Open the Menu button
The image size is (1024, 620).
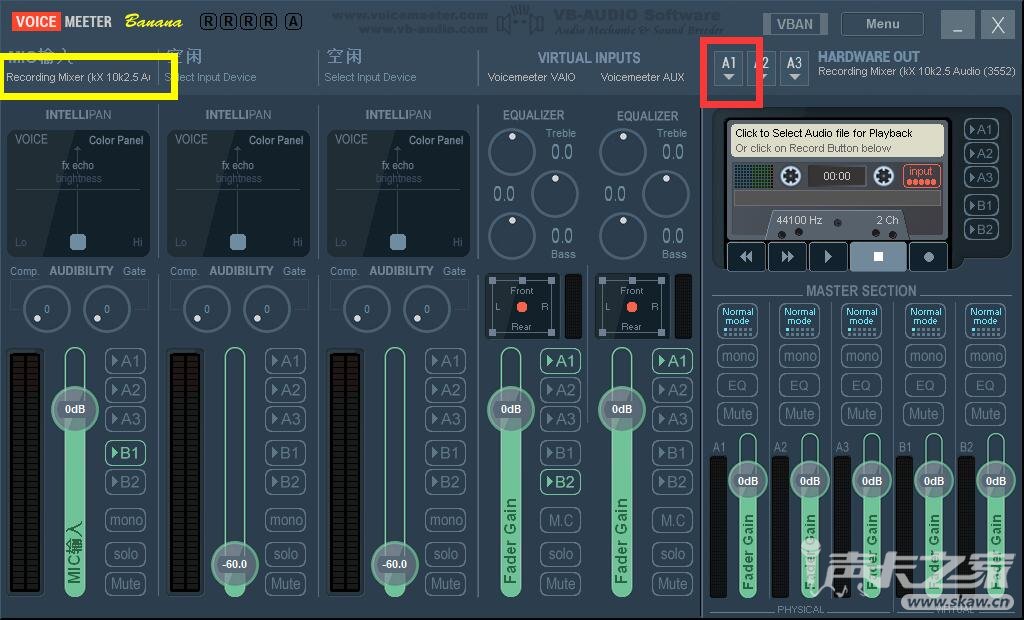pyautogui.click(x=882, y=24)
